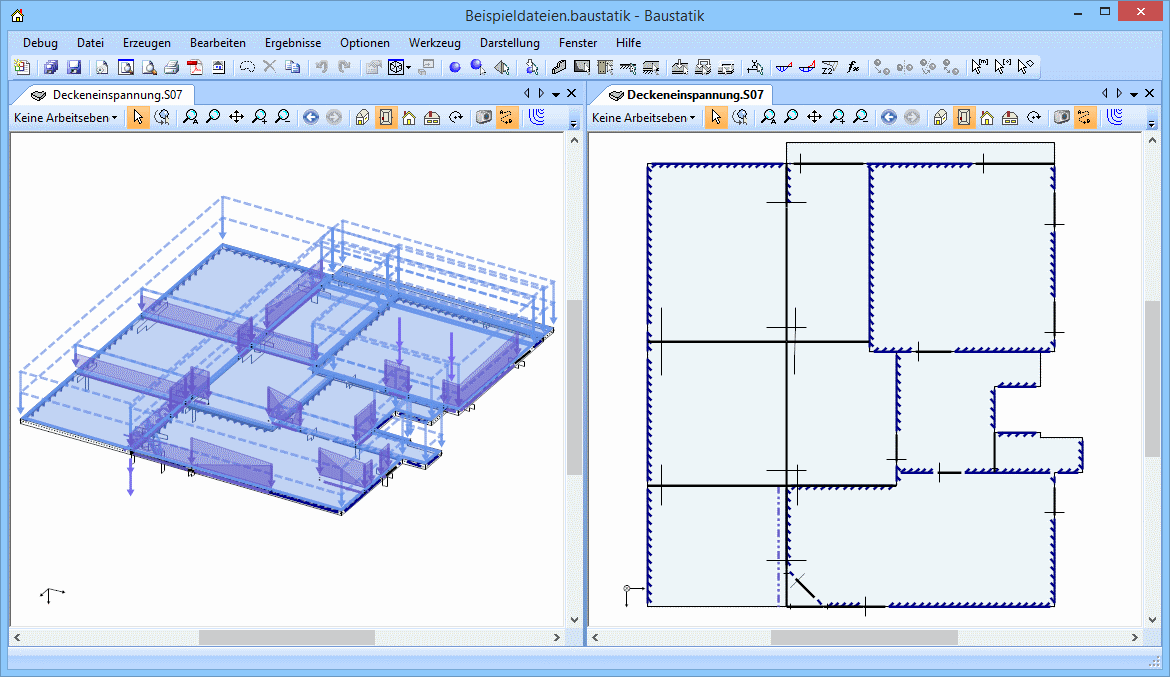
Task: Click the blue sphere icon in main toolbar
Action: [x=454, y=67]
